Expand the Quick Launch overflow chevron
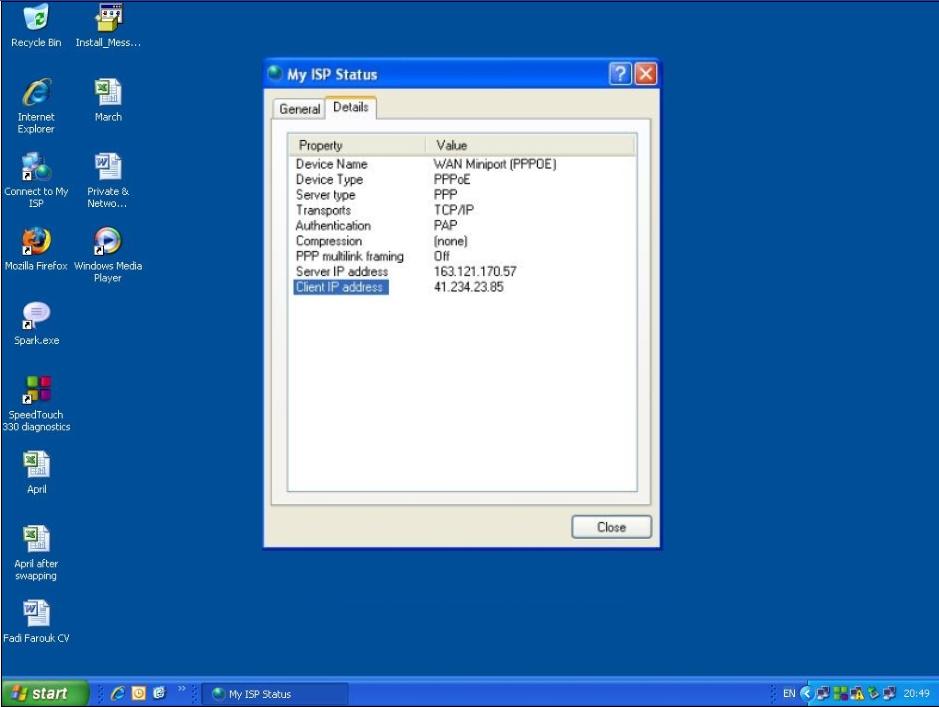939x707 pixels. click(x=182, y=690)
